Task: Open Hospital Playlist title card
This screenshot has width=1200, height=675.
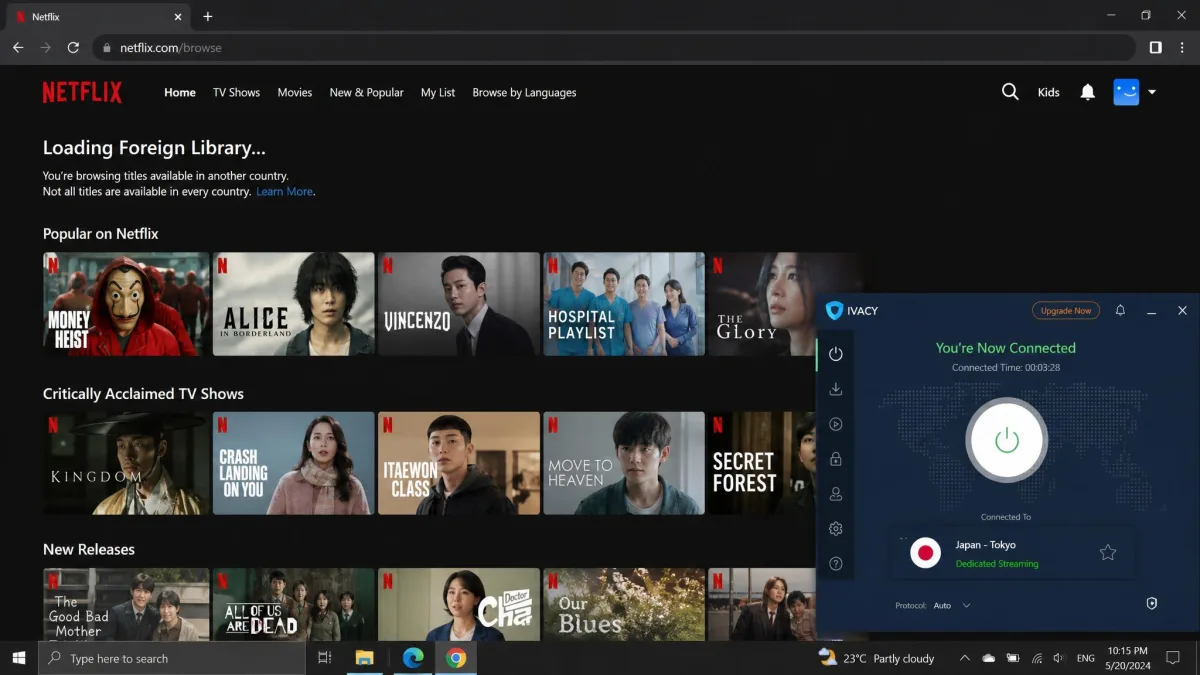Action: click(624, 304)
